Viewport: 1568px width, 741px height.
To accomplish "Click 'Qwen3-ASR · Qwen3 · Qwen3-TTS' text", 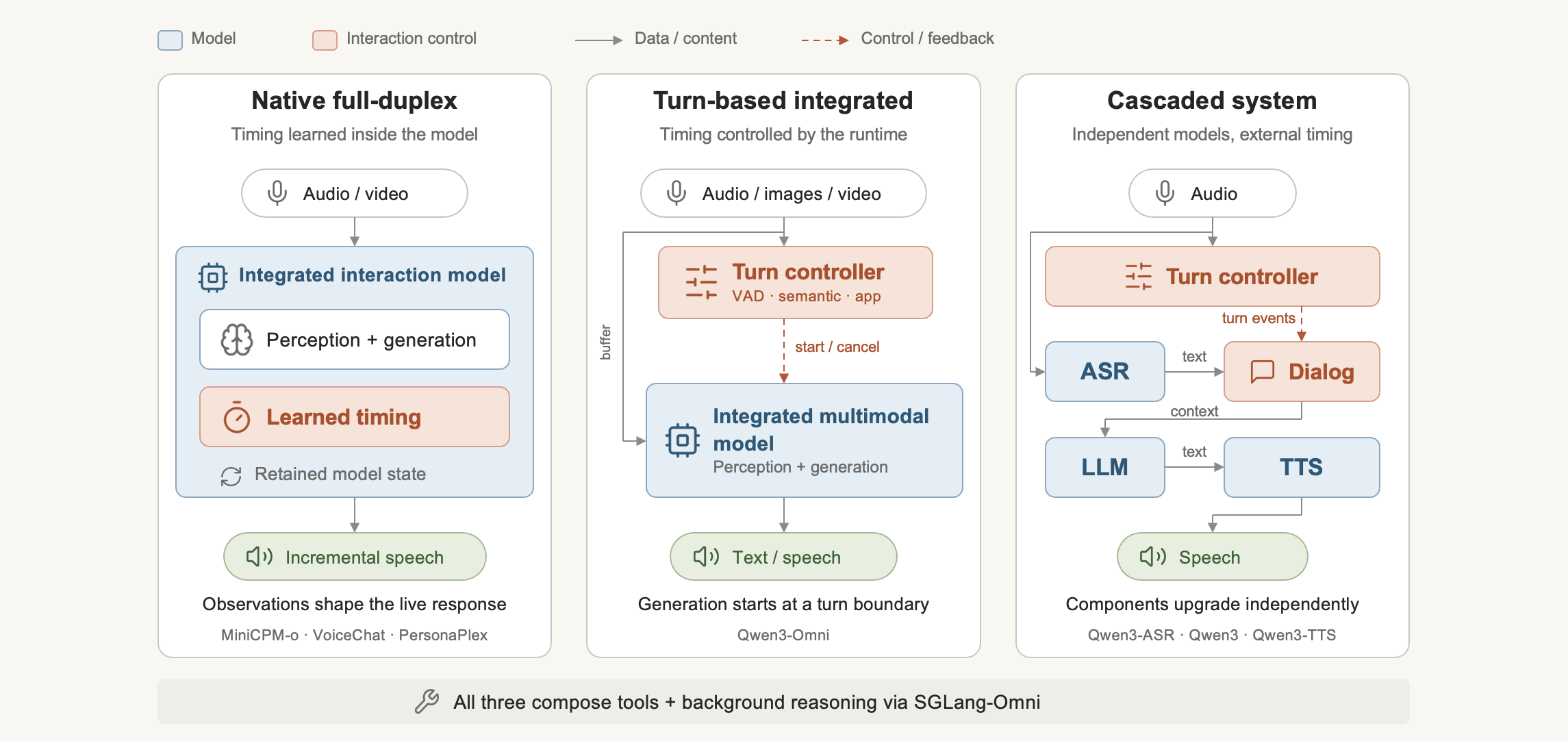I will tap(1212, 635).
